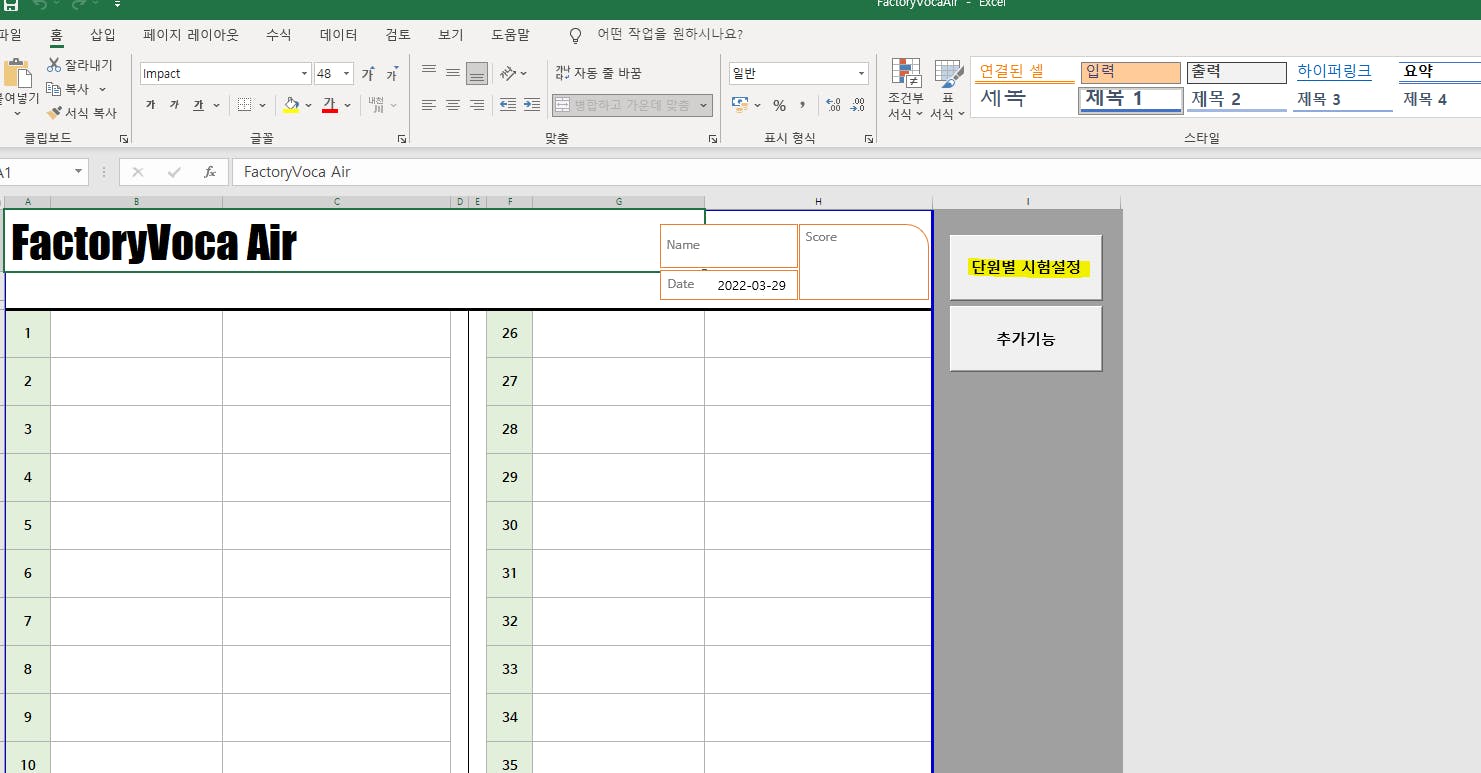The image size is (1481, 773).
Task: Click the insert function fx icon
Action: point(210,172)
